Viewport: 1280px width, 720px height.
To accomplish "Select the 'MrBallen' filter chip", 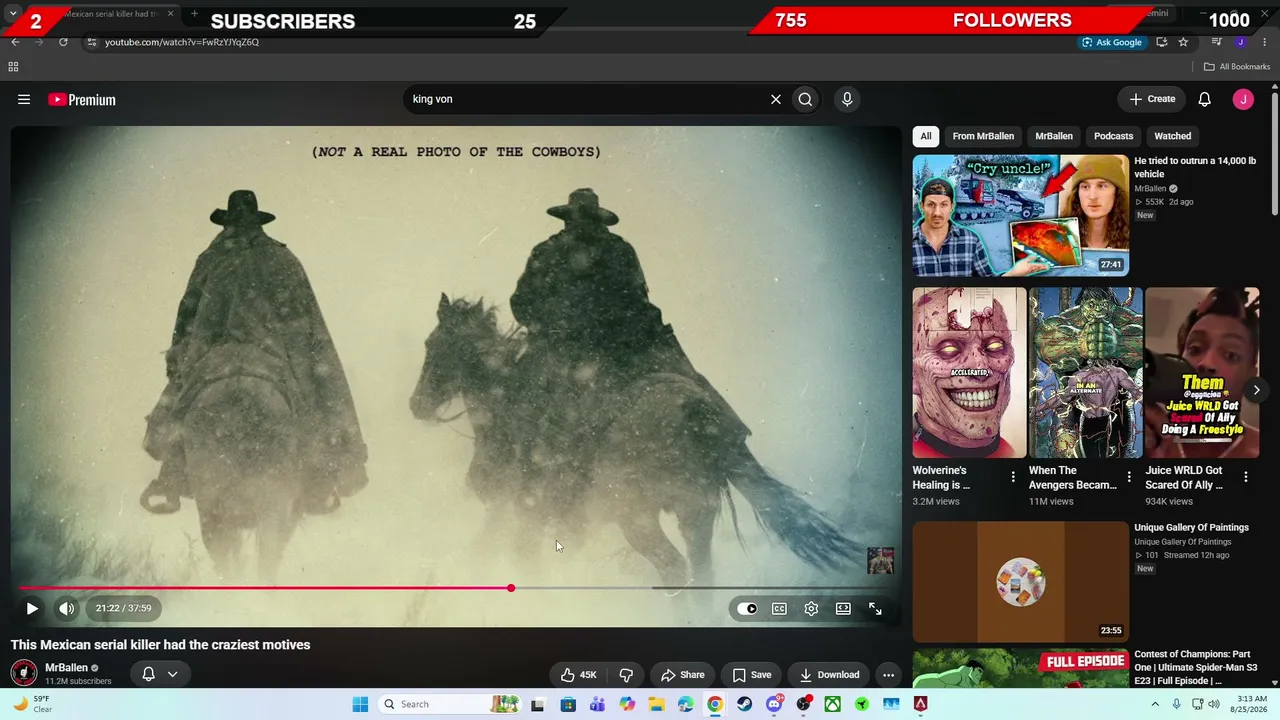I will point(1054,136).
